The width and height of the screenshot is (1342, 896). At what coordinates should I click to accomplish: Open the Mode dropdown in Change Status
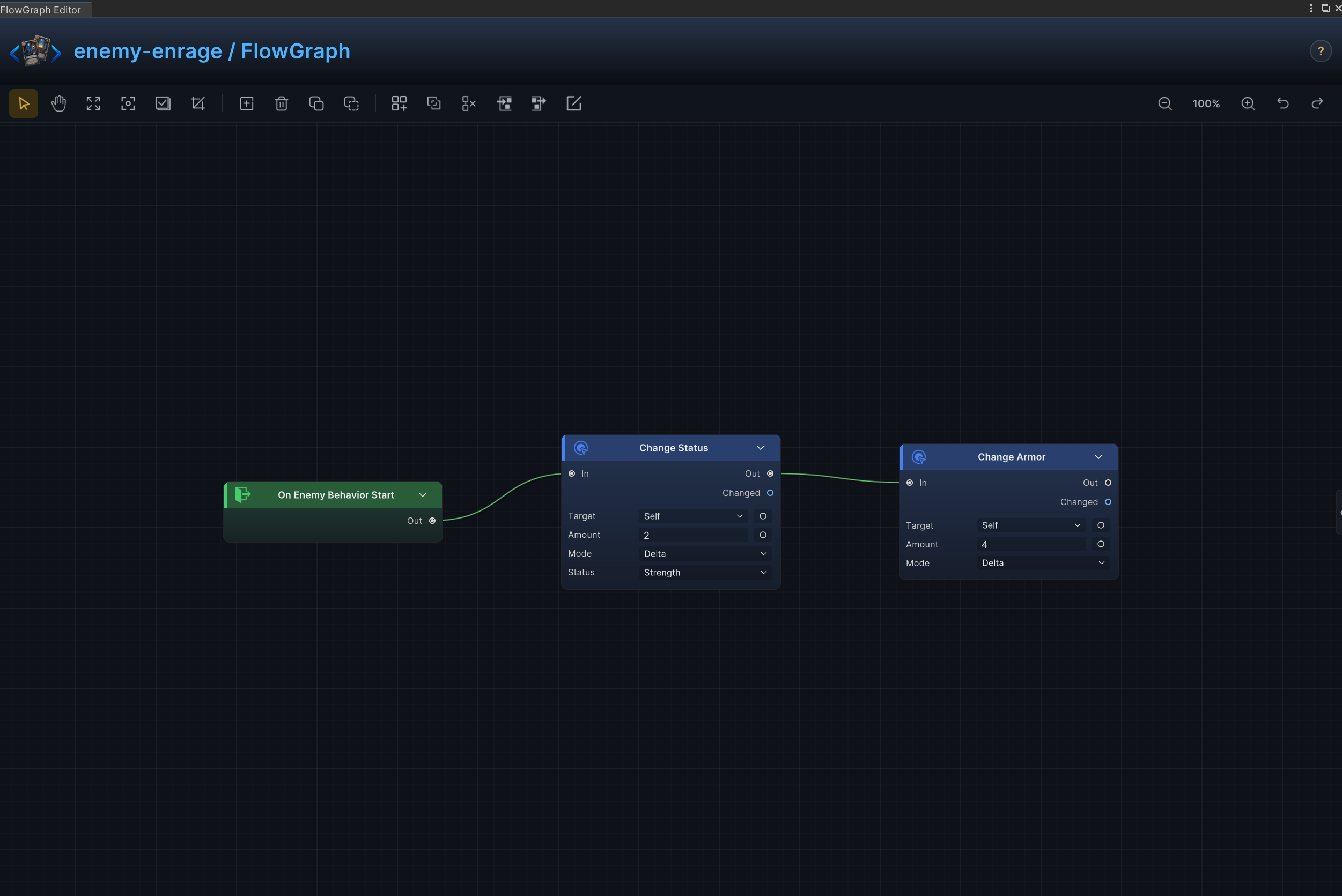click(x=705, y=554)
